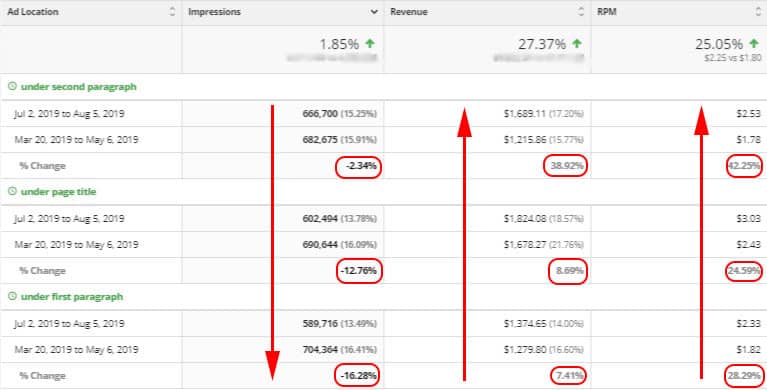Select the -12.76% change value
767x390 pixels.
point(360,271)
